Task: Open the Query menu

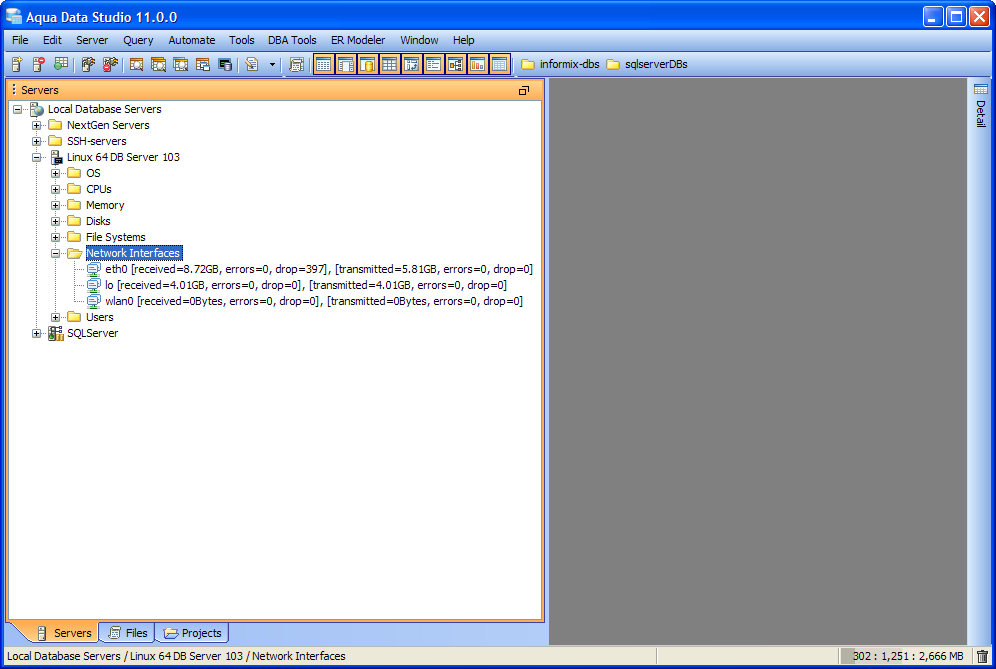Action: click(138, 40)
